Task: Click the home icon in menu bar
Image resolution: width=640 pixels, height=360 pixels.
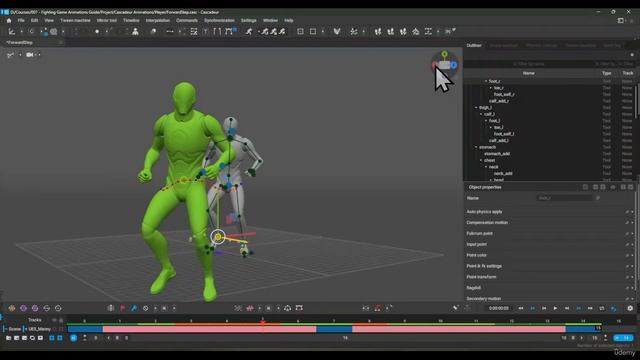Action: [x=9, y=20]
